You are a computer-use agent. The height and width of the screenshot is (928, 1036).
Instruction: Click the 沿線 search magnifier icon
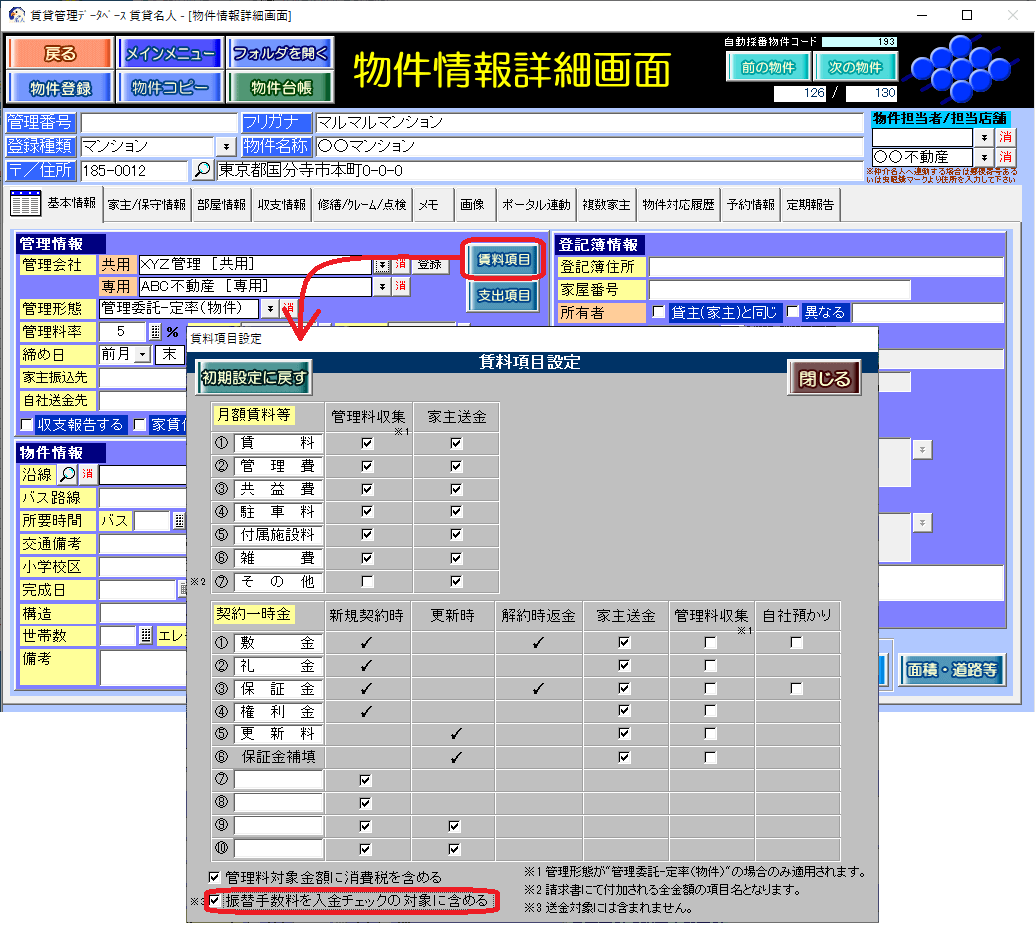pos(68,474)
